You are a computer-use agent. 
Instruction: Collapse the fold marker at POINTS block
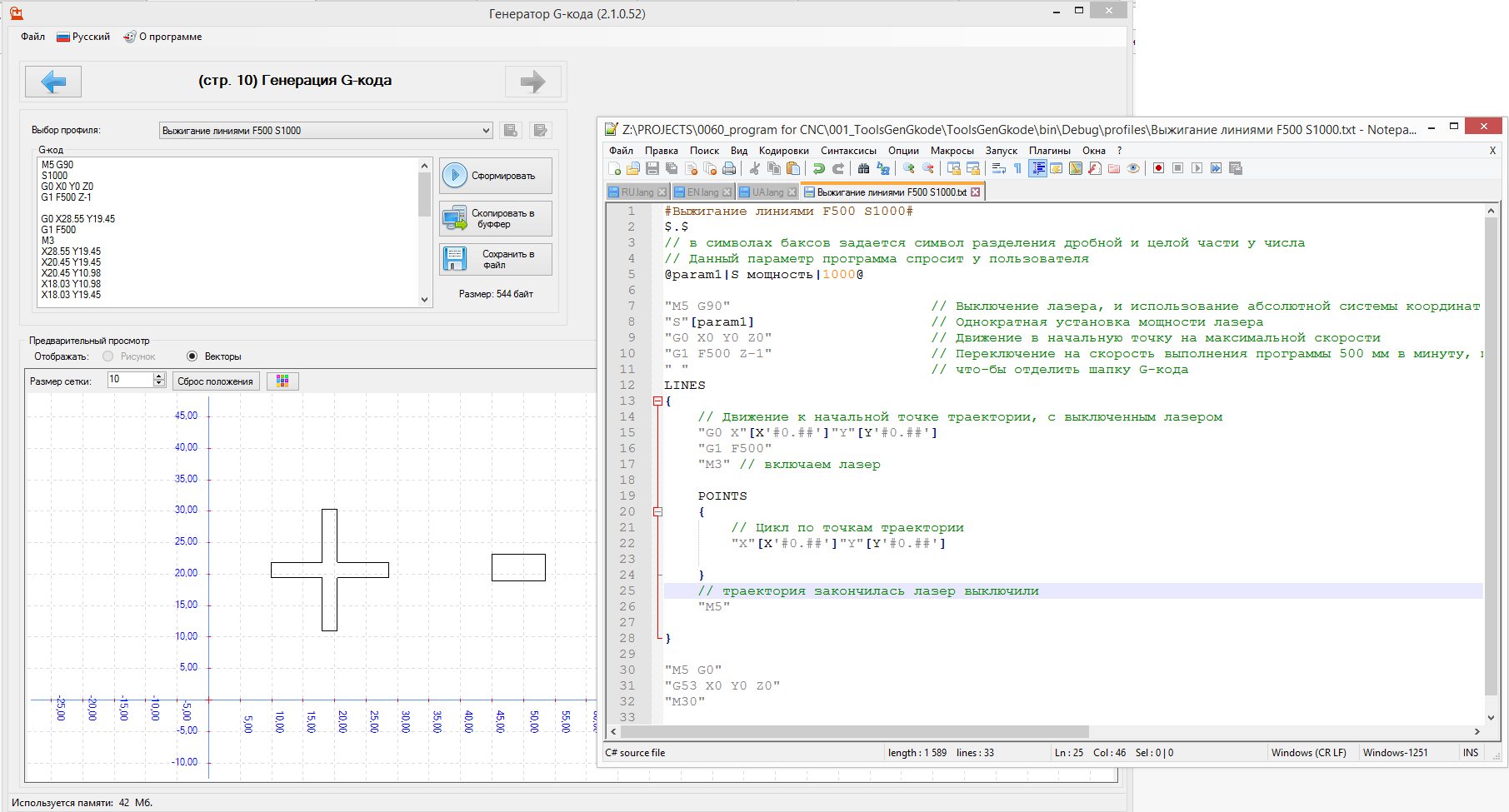pyautogui.click(x=657, y=512)
